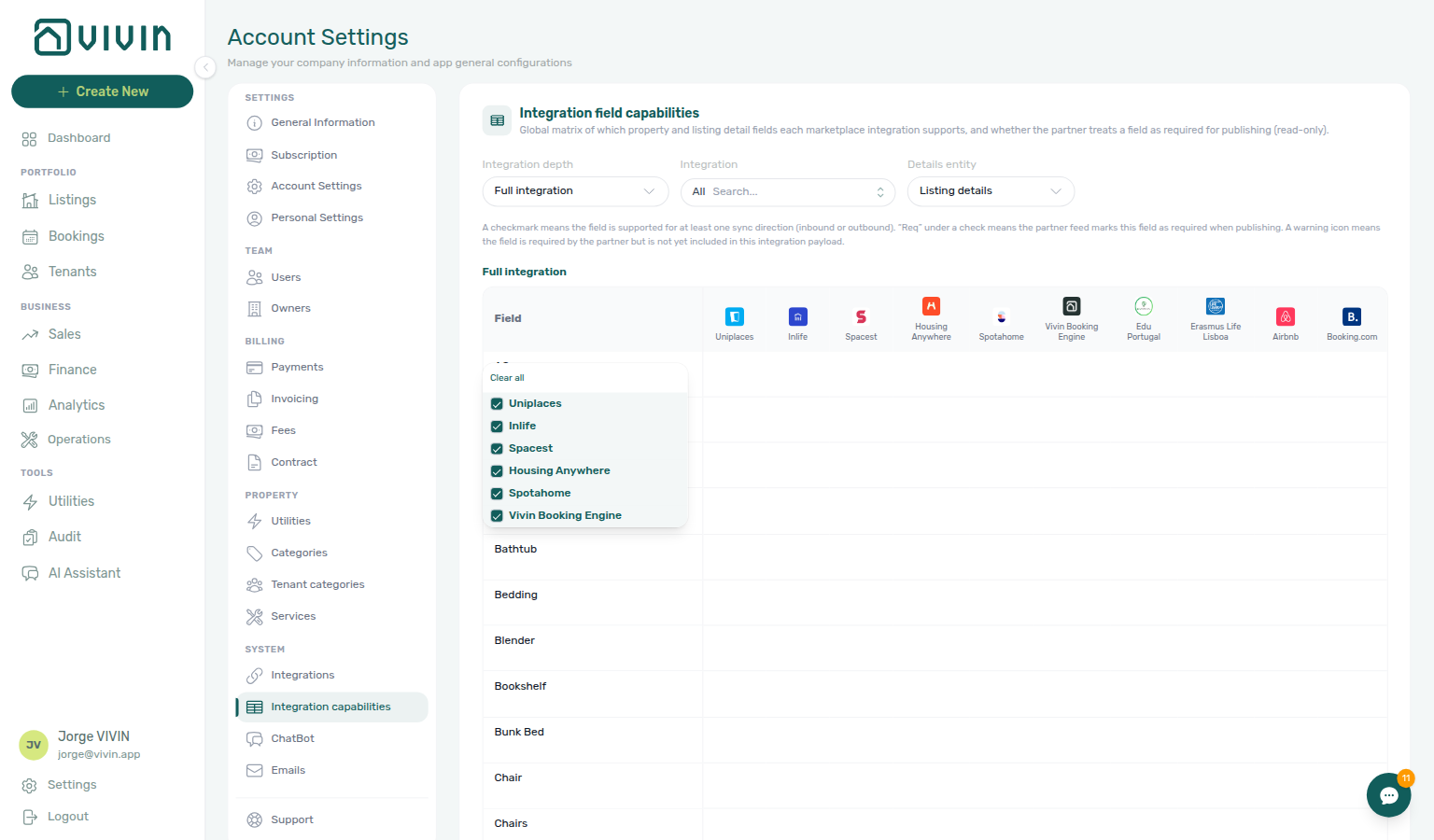
Task: Click Uniplaces integration column icon
Action: (735, 316)
